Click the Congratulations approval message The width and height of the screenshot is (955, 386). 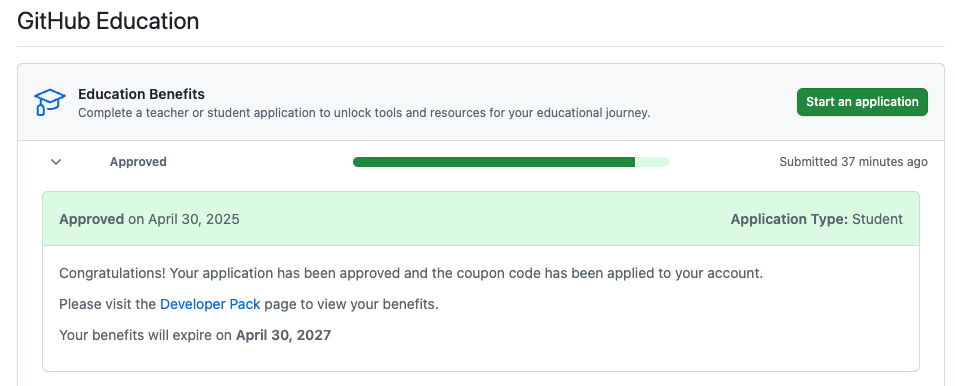[x=411, y=273]
